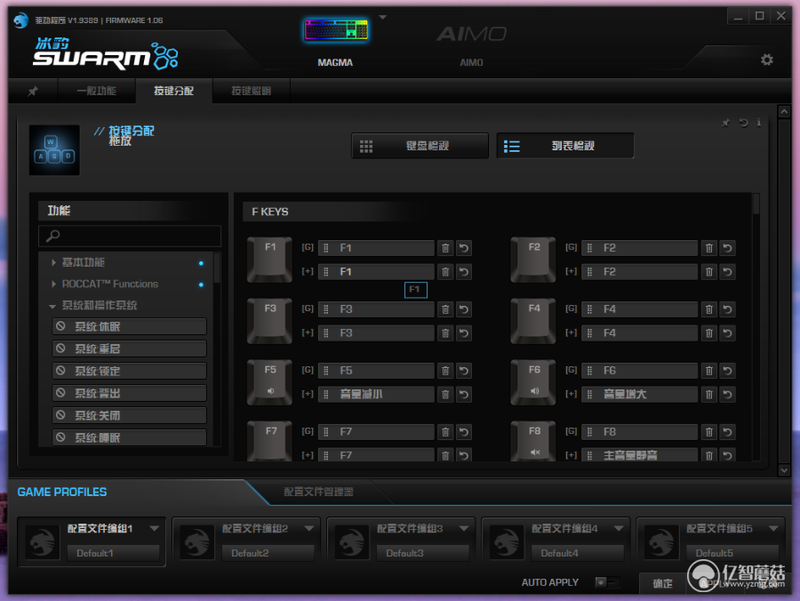Show panel info icon
Image resolution: width=800 pixels, height=601 pixels.
(759, 122)
